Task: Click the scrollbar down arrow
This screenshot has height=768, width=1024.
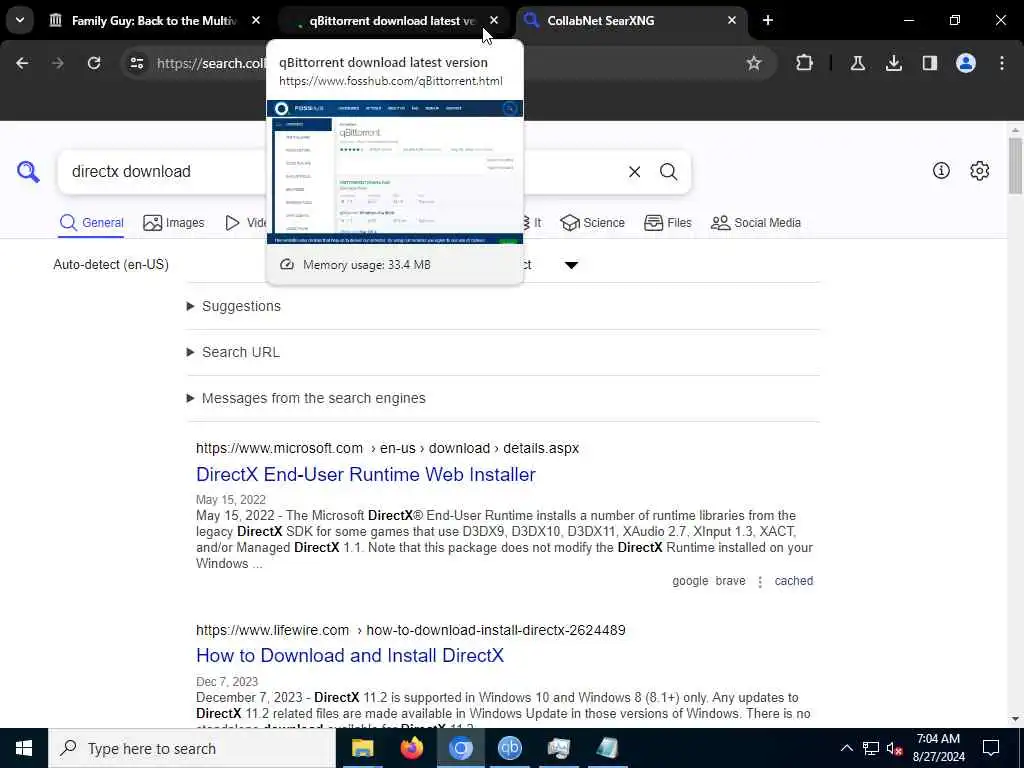Action: click(x=1014, y=720)
